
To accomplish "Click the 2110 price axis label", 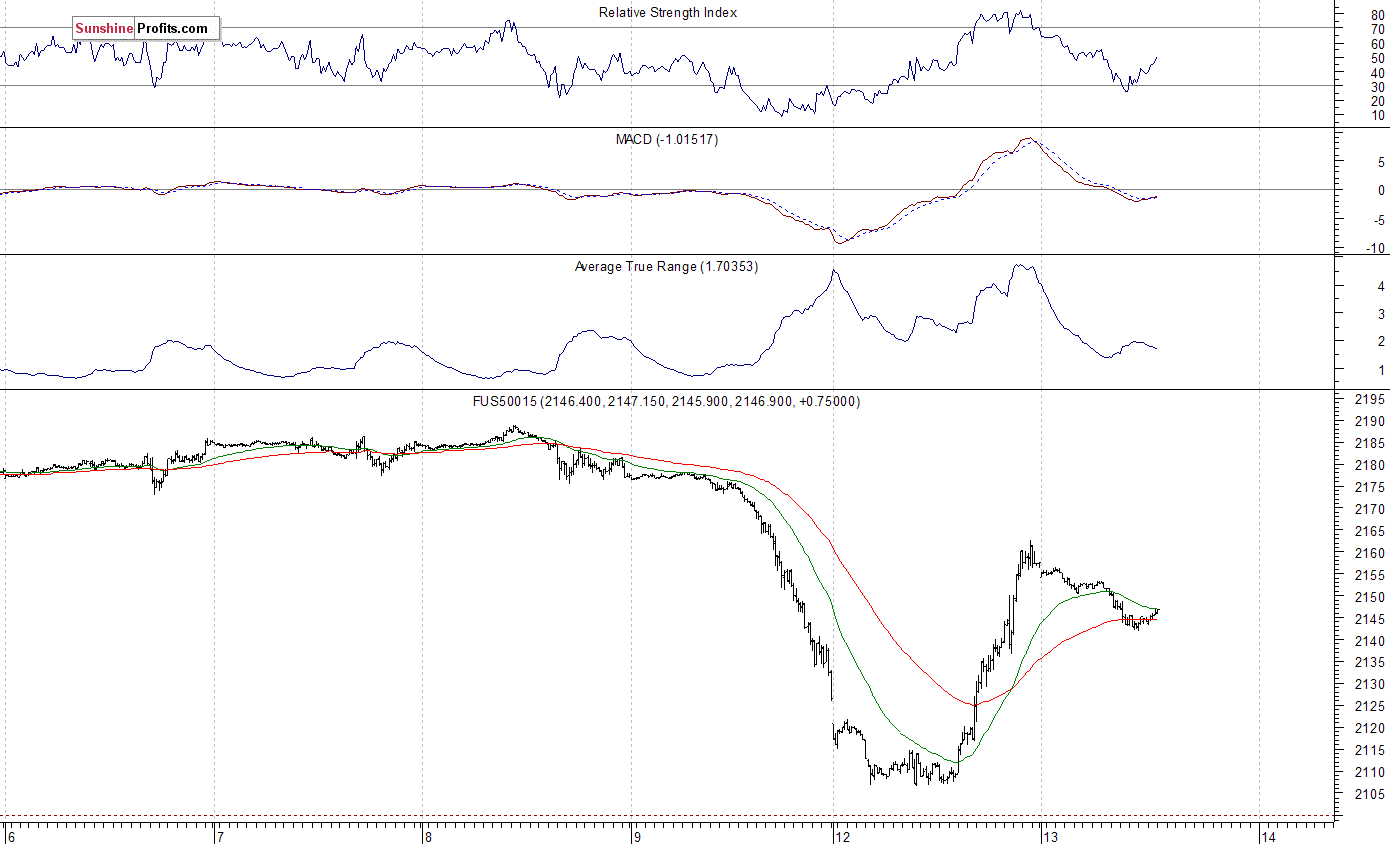I will click(x=1371, y=773).
